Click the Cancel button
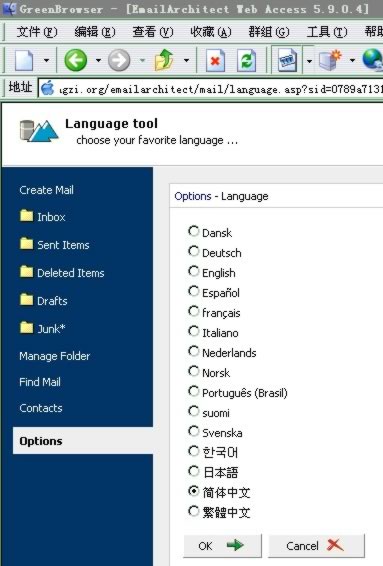This screenshot has height=566, width=383. point(316,545)
